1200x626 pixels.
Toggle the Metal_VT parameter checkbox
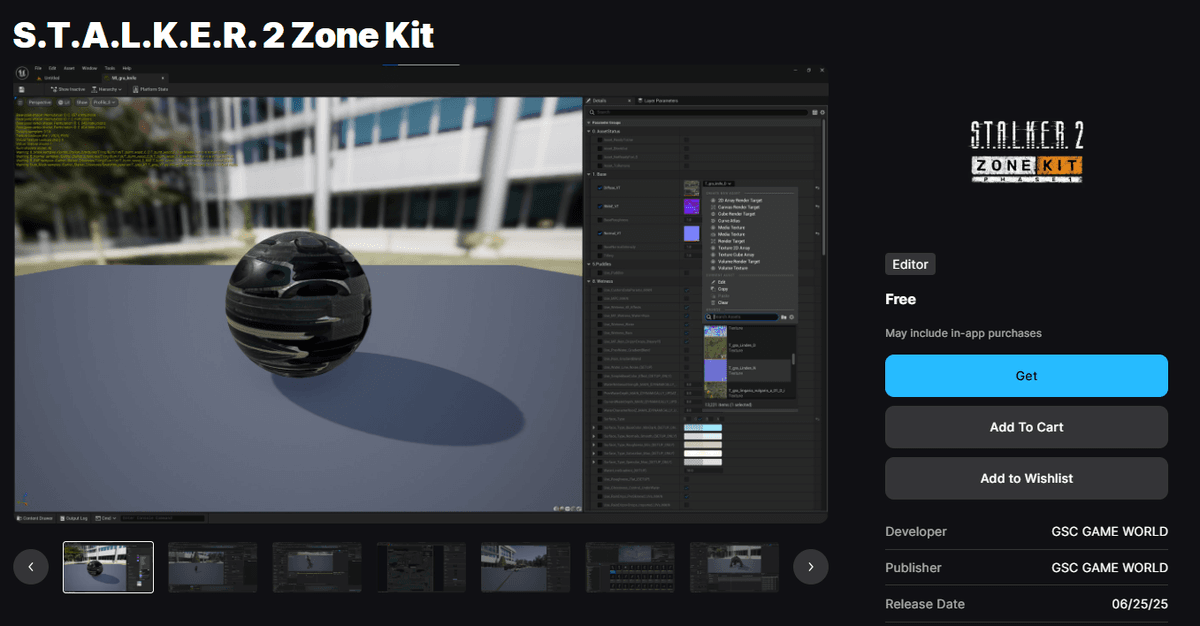(x=599, y=206)
